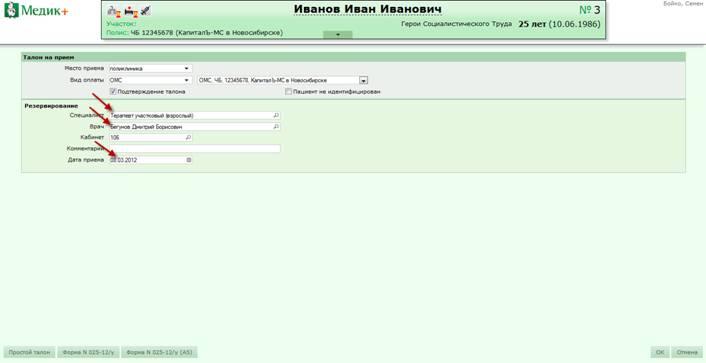Click the syringe icon in patient header

tap(145, 11)
